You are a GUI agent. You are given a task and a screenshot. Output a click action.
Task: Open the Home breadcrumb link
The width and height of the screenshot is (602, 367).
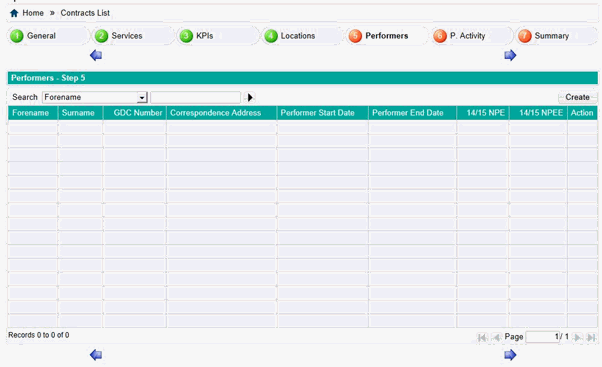click(33, 13)
